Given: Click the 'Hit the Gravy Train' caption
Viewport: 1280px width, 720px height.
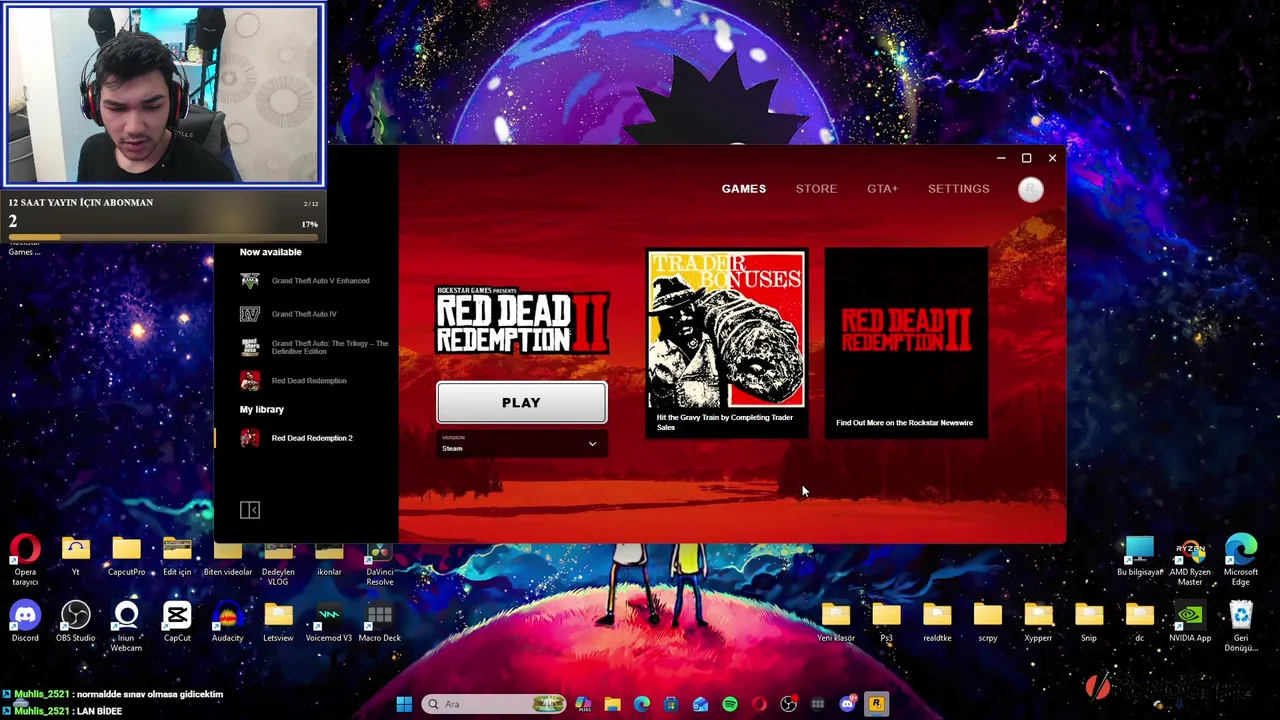Looking at the screenshot, I should [x=725, y=422].
